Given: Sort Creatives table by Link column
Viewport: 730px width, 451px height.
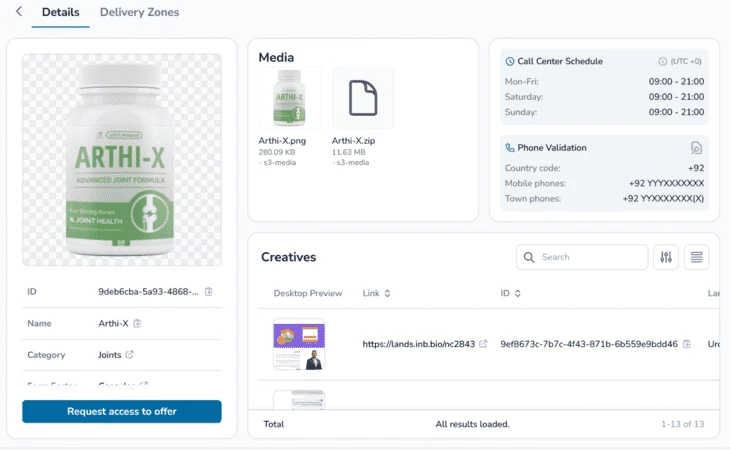Looking at the screenshot, I should click(387, 294).
